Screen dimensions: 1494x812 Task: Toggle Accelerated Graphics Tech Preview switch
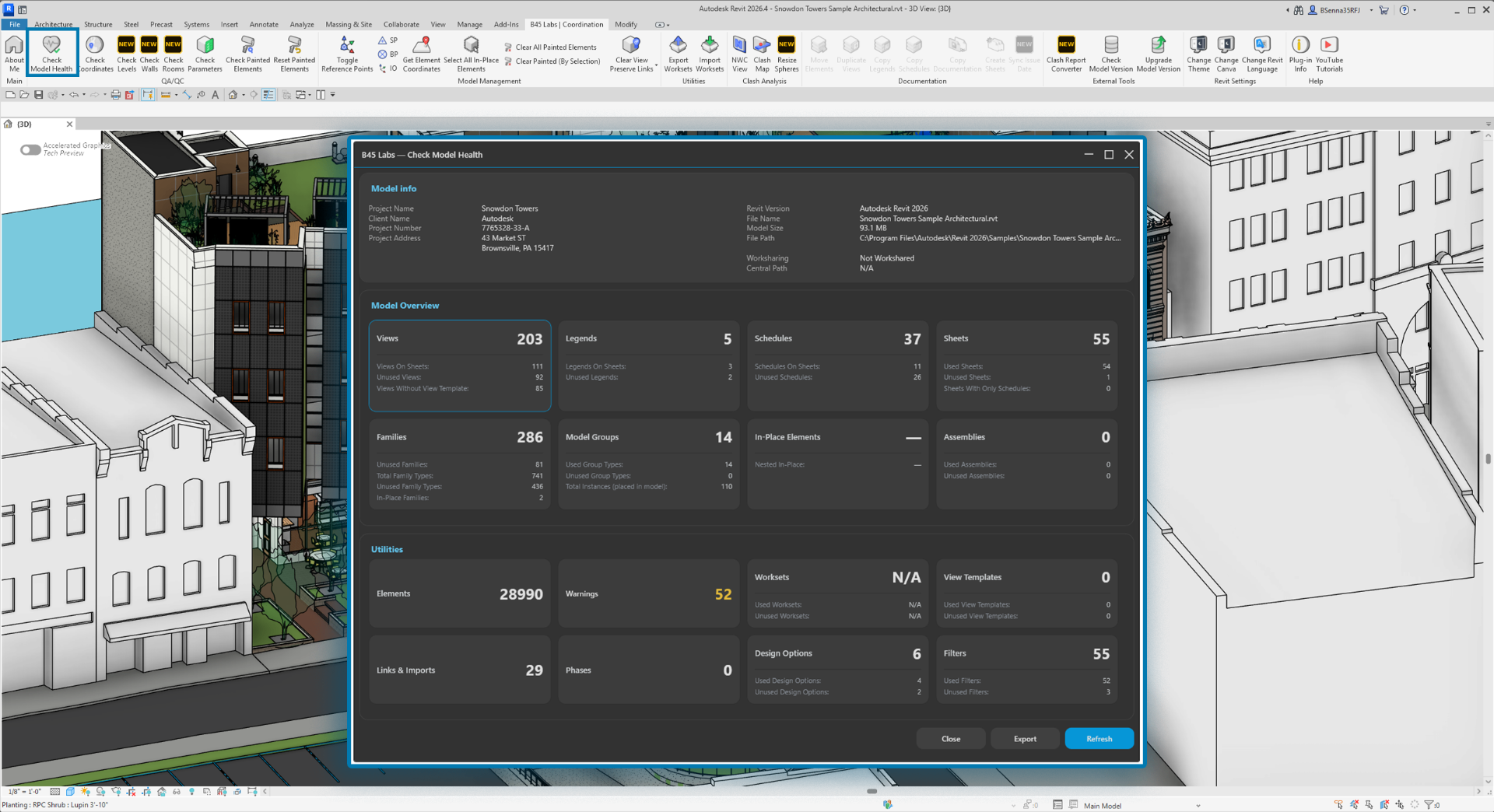click(x=30, y=149)
